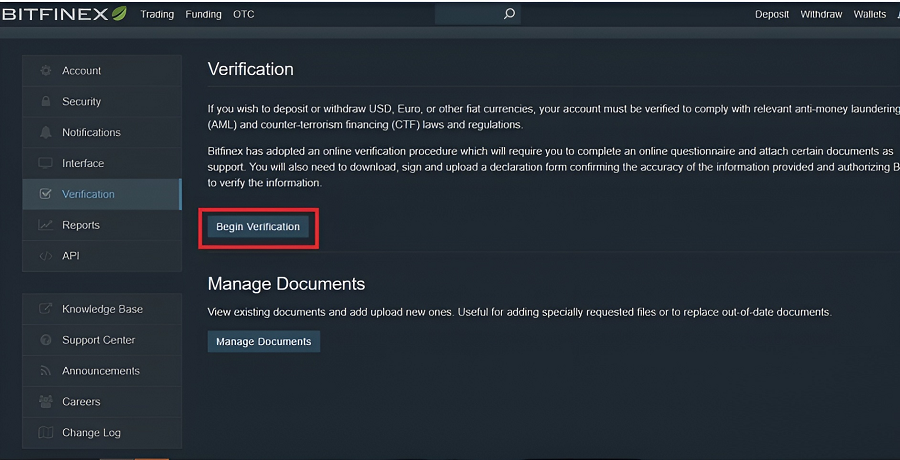Viewport: 900px width, 460px height.
Task: Open the Knowledge Base link
Action: coord(102,309)
